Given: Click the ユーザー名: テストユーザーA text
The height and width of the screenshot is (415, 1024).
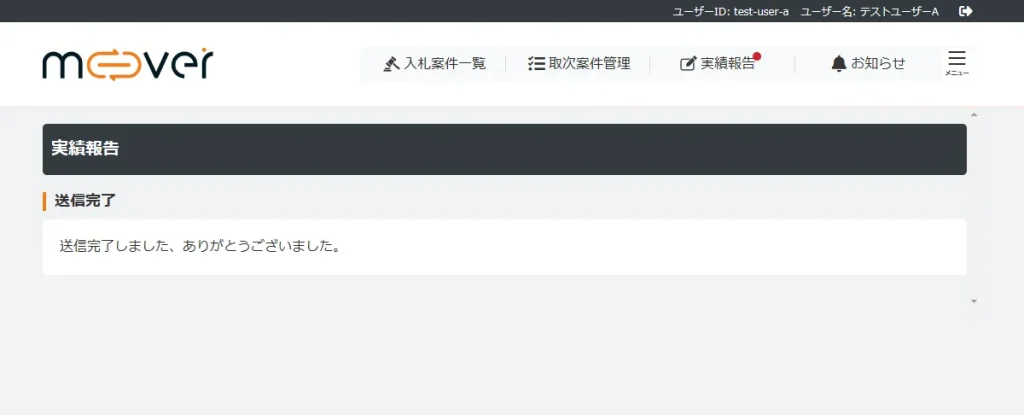Looking at the screenshot, I should 870,11.
